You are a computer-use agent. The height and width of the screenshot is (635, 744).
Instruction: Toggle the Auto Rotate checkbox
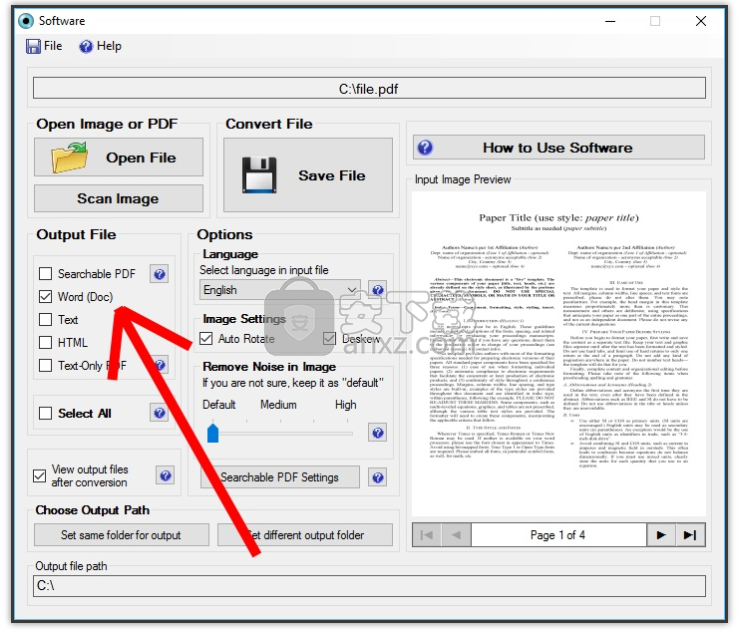coord(206,339)
